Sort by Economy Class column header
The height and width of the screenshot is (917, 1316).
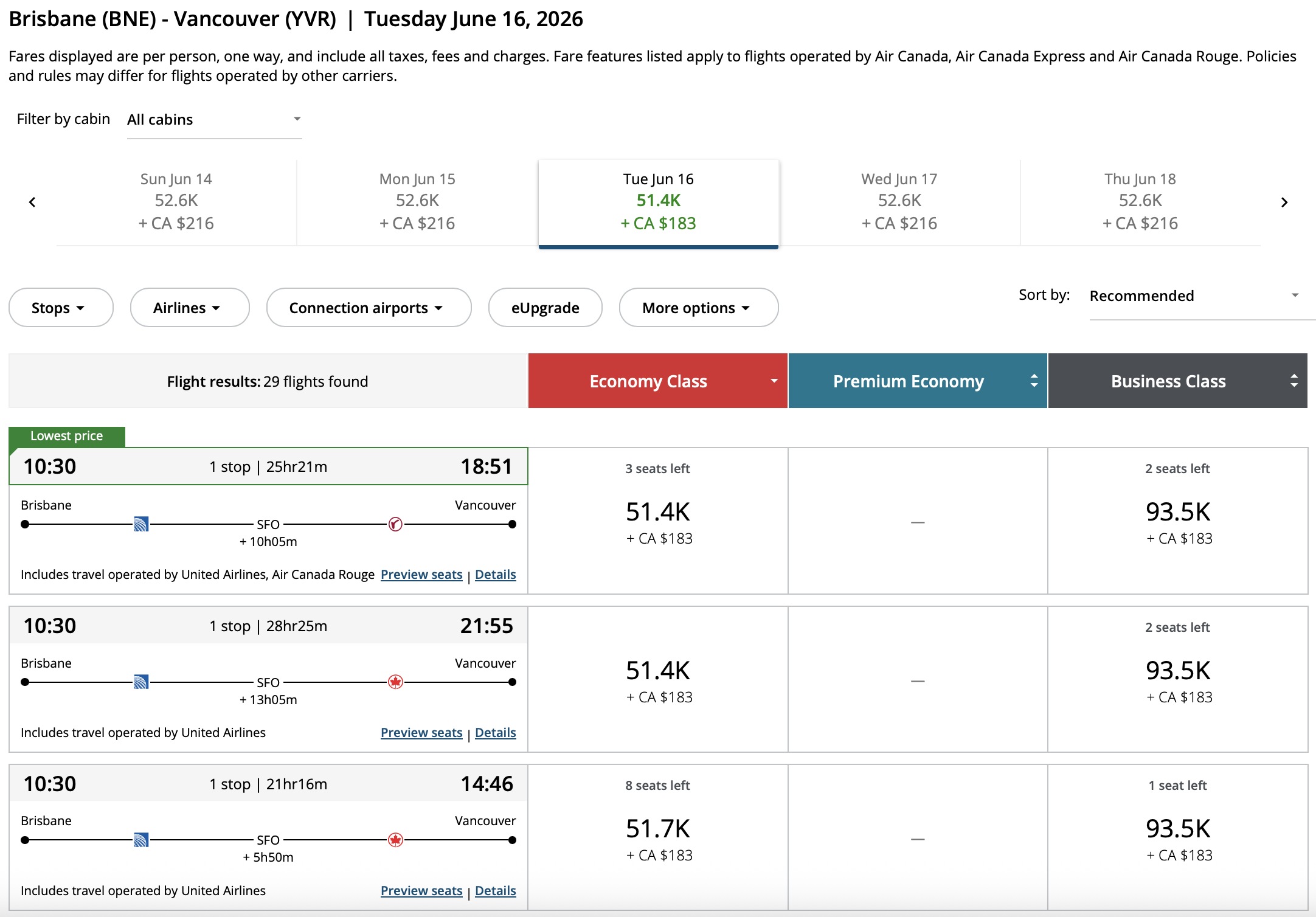658,381
